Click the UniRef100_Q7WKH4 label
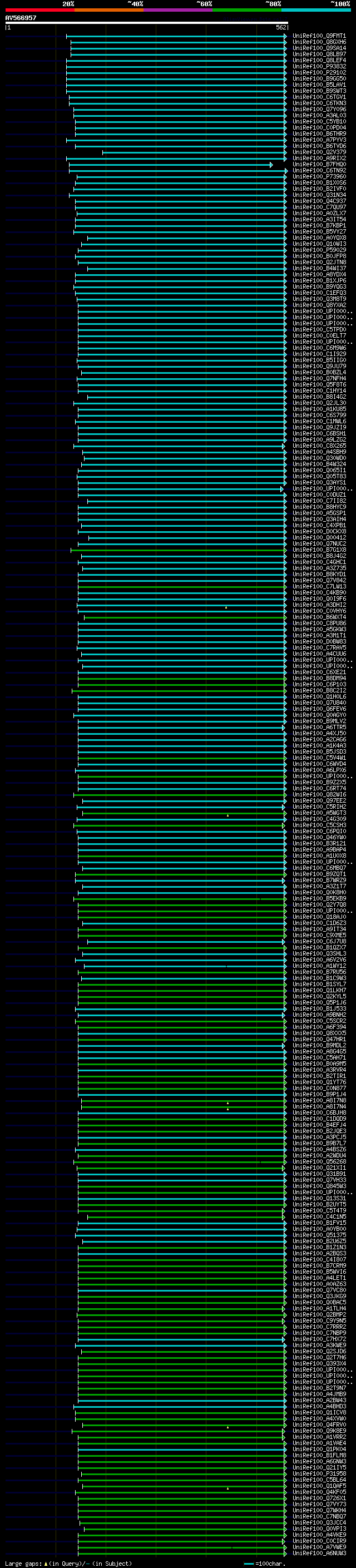This screenshot has width=356, height=1568. tap(319, 1510)
